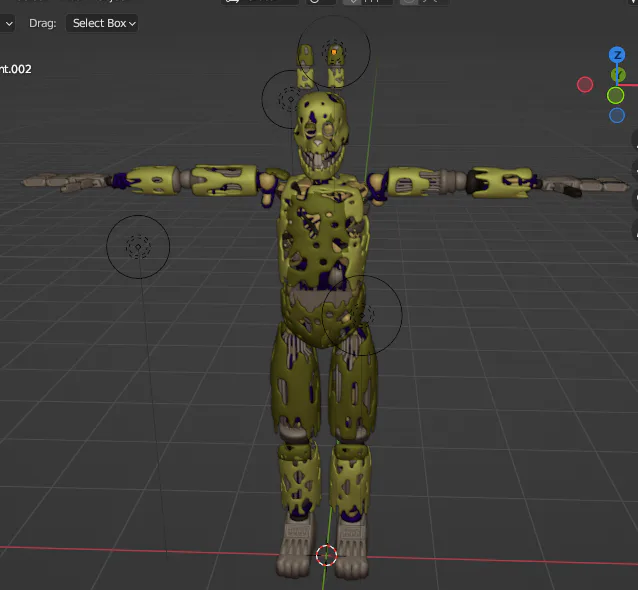
Task: Click the 3D cursor between the feet
Action: pyautogui.click(x=326, y=555)
